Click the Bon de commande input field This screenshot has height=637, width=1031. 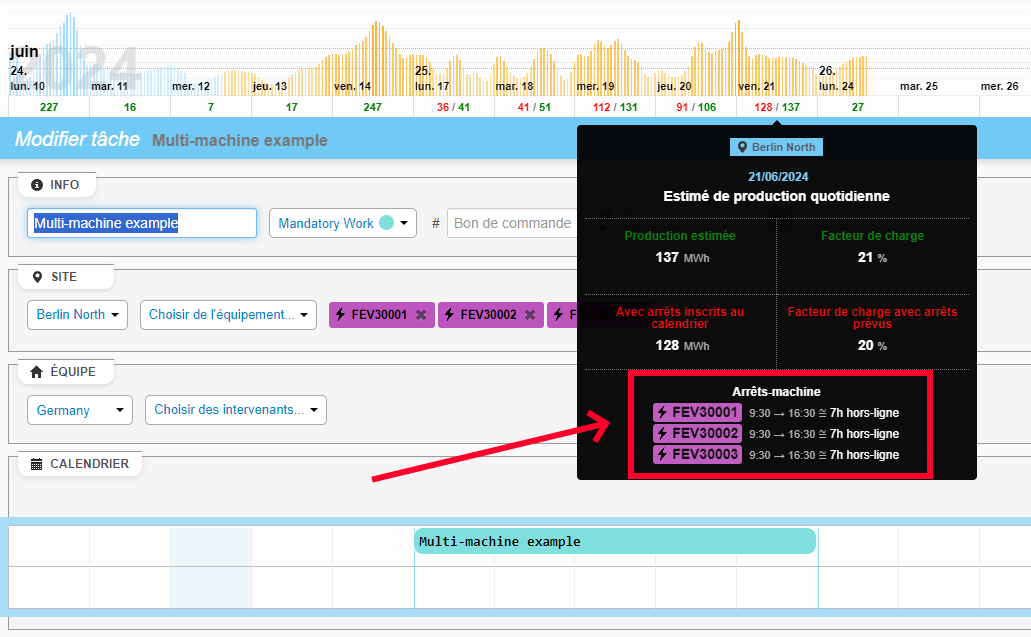(512, 223)
